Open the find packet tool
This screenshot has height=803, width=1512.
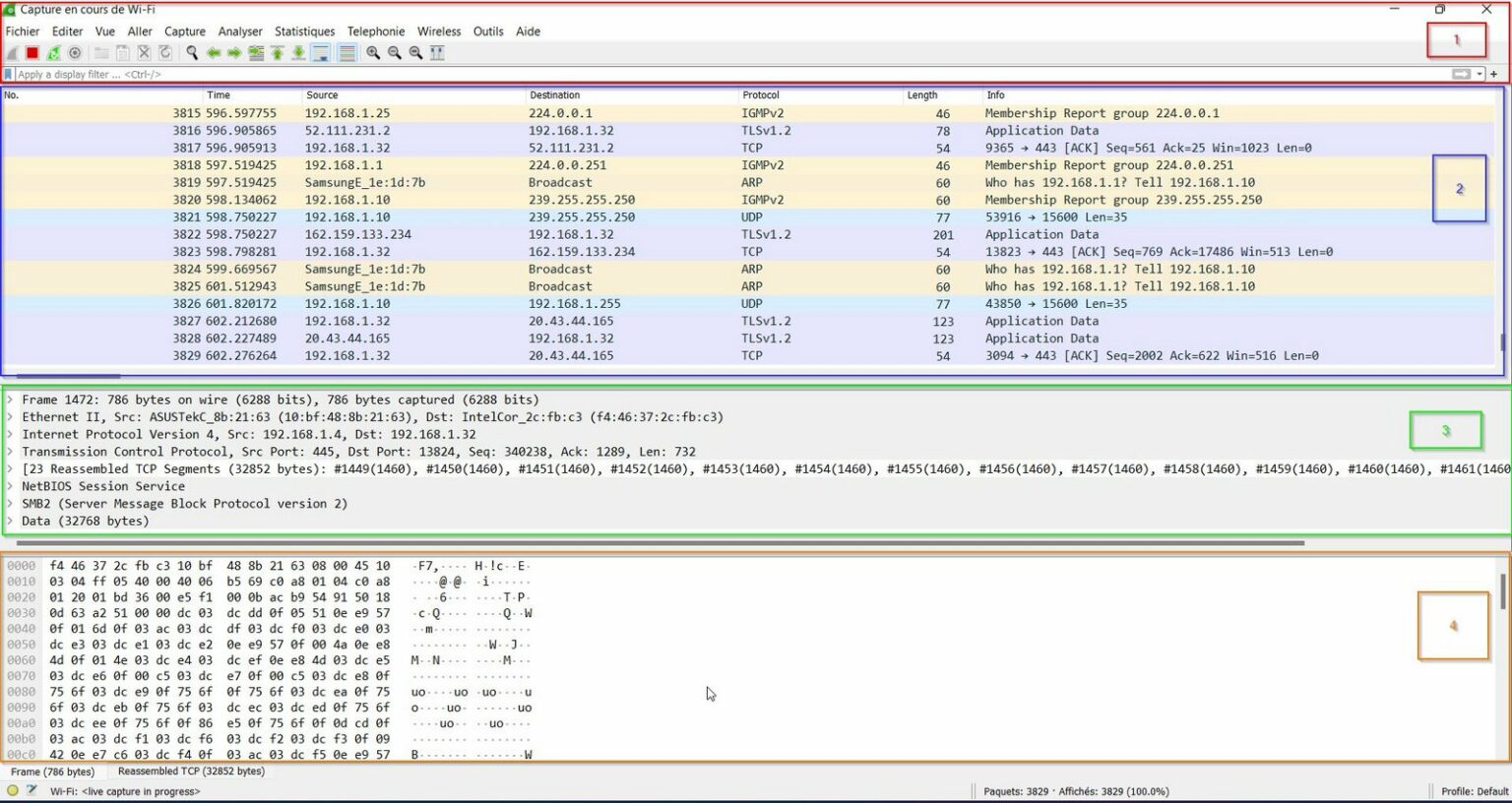pos(192,52)
